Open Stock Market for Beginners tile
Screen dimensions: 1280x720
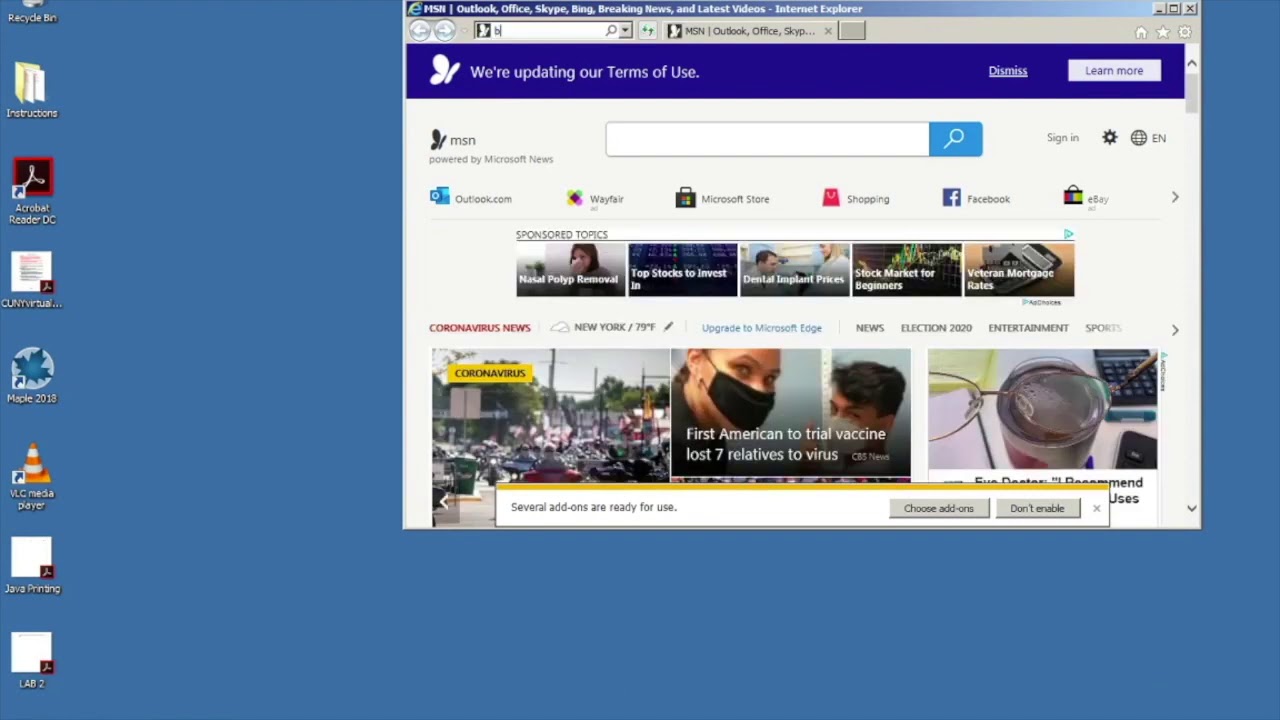(x=906, y=270)
